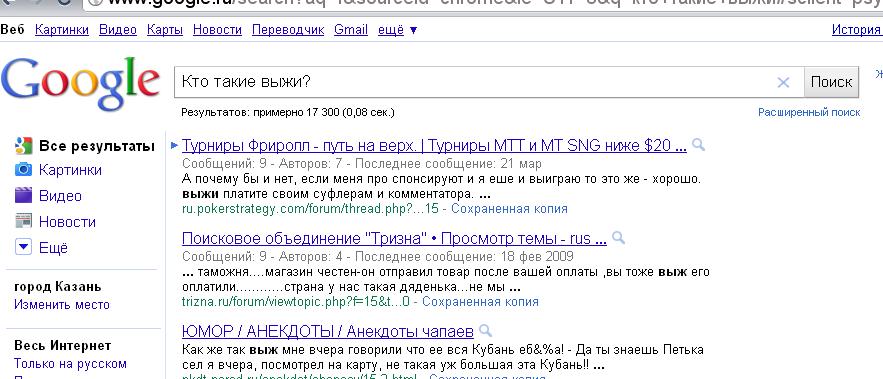The height and width of the screenshot is (379, 883).
Task: Open the ещё ▼ top menu
Action: pyautogui.click(x=398, y=30)
